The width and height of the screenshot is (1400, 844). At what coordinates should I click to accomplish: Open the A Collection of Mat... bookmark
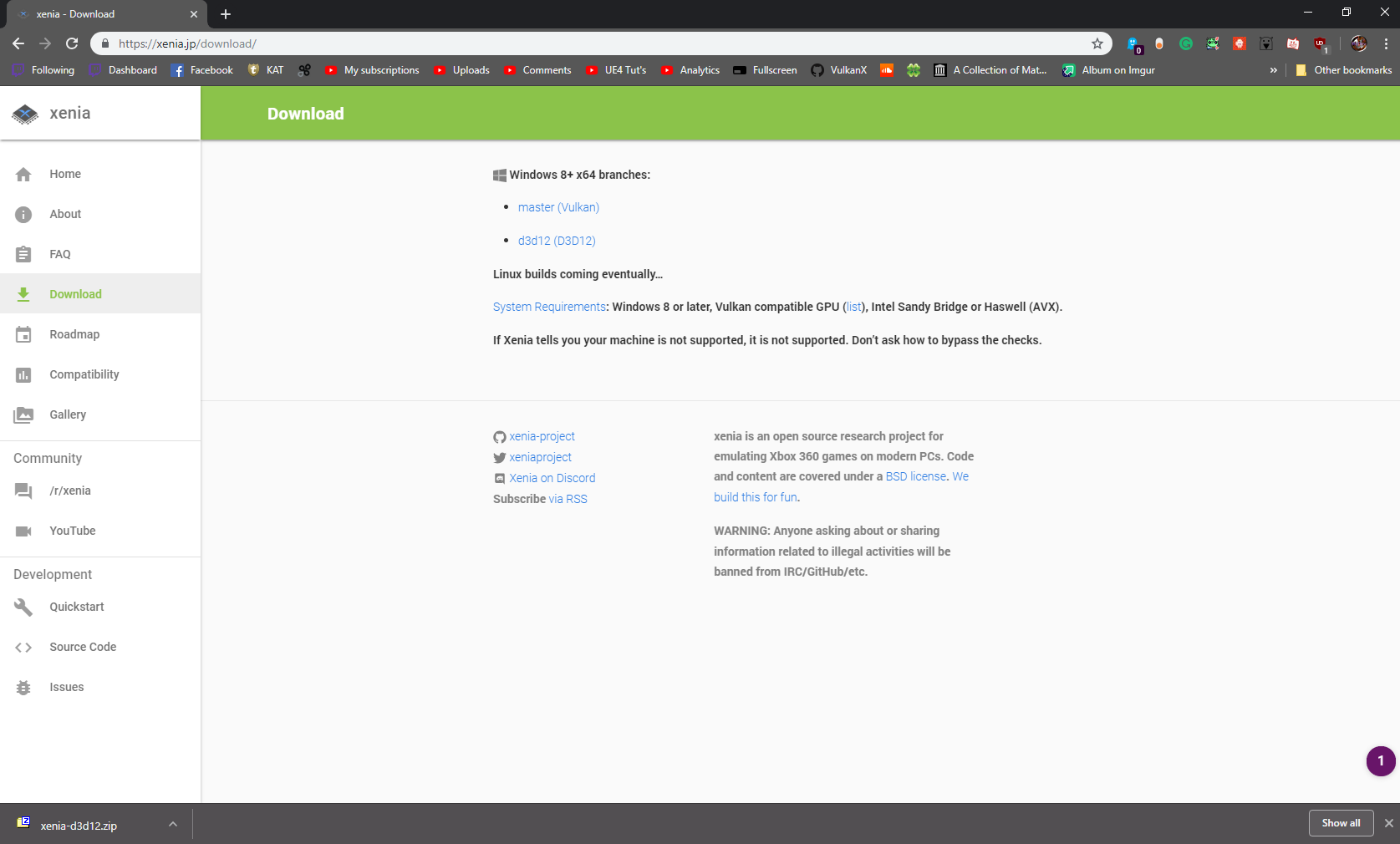coord(990,70)
